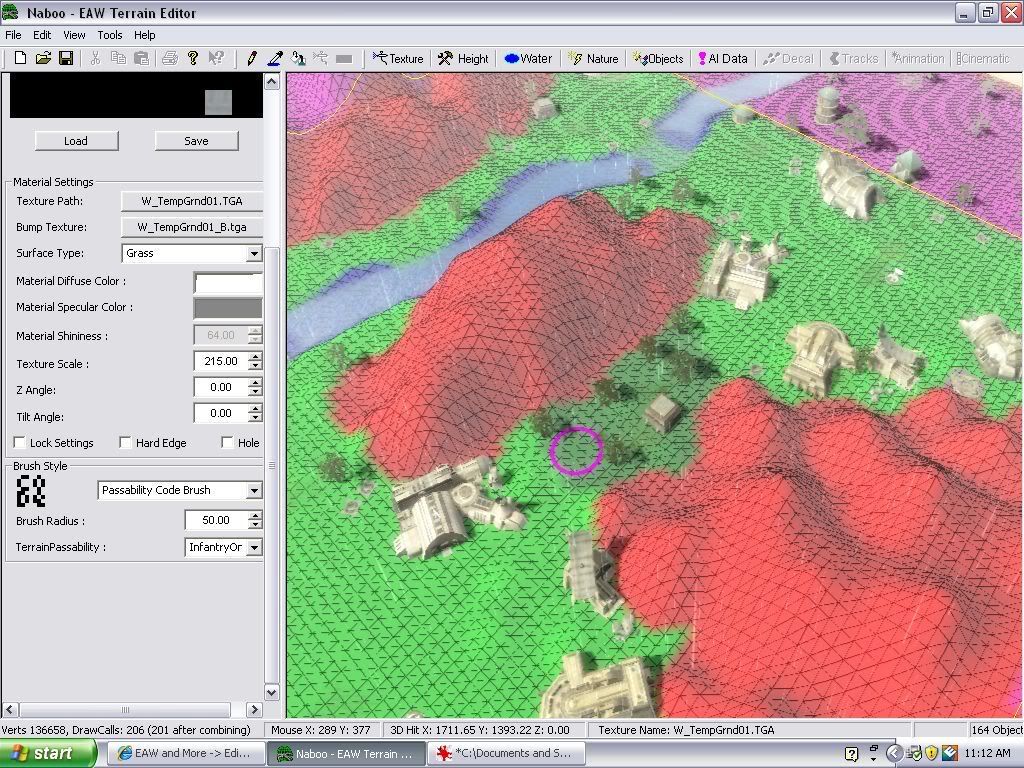This screenshot has width=1024, height=768.
Task: Switch to AI Data editing mode
Action: [723, 59]
